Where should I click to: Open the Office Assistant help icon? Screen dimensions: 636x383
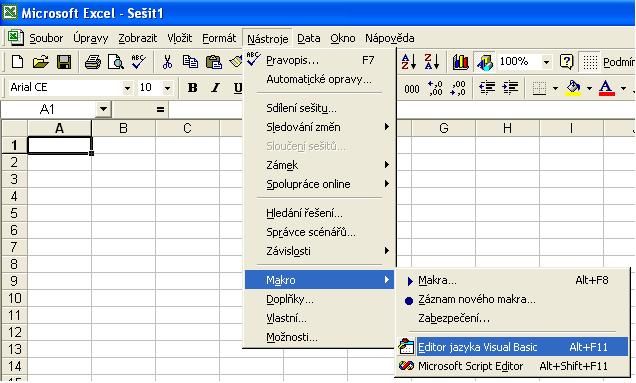coord(566,62)
